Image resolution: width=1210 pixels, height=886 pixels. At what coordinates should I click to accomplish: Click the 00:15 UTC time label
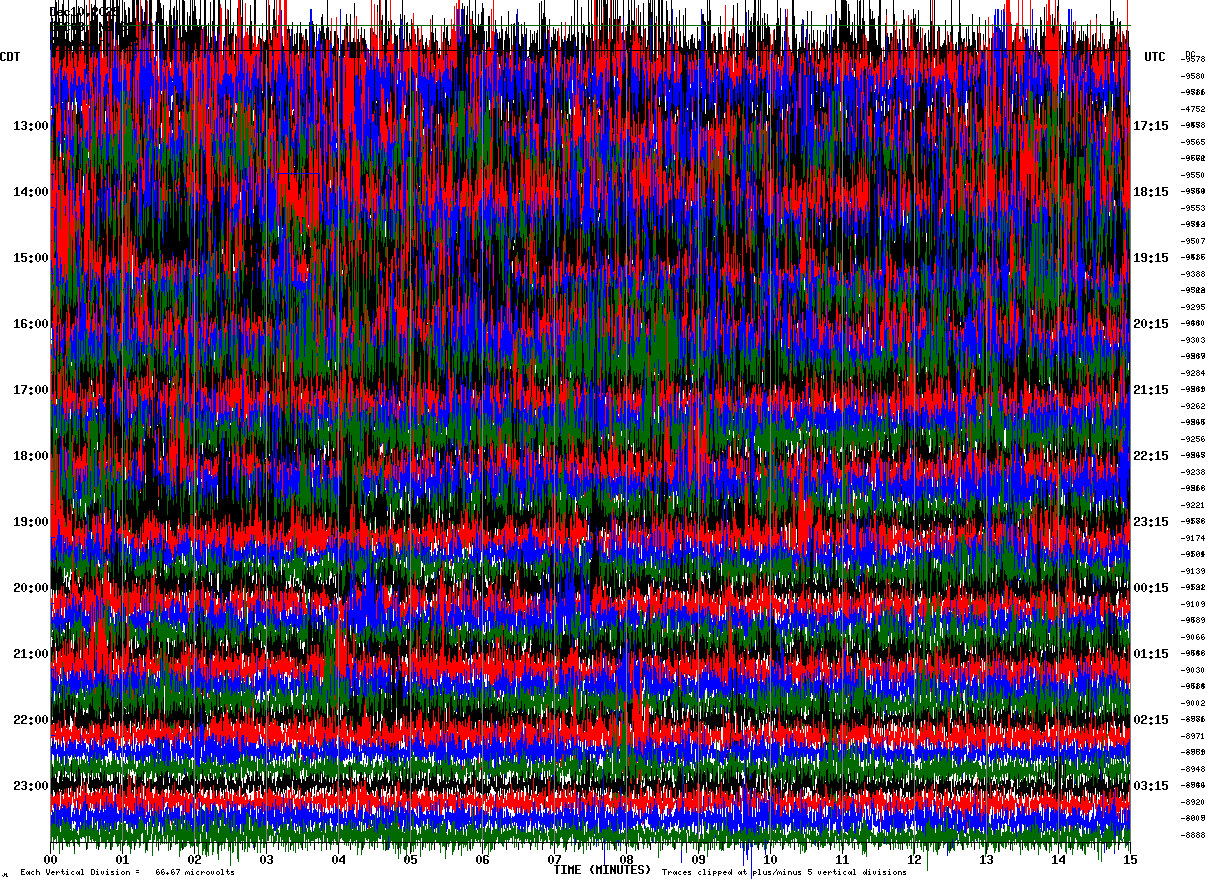point(1151,588)
